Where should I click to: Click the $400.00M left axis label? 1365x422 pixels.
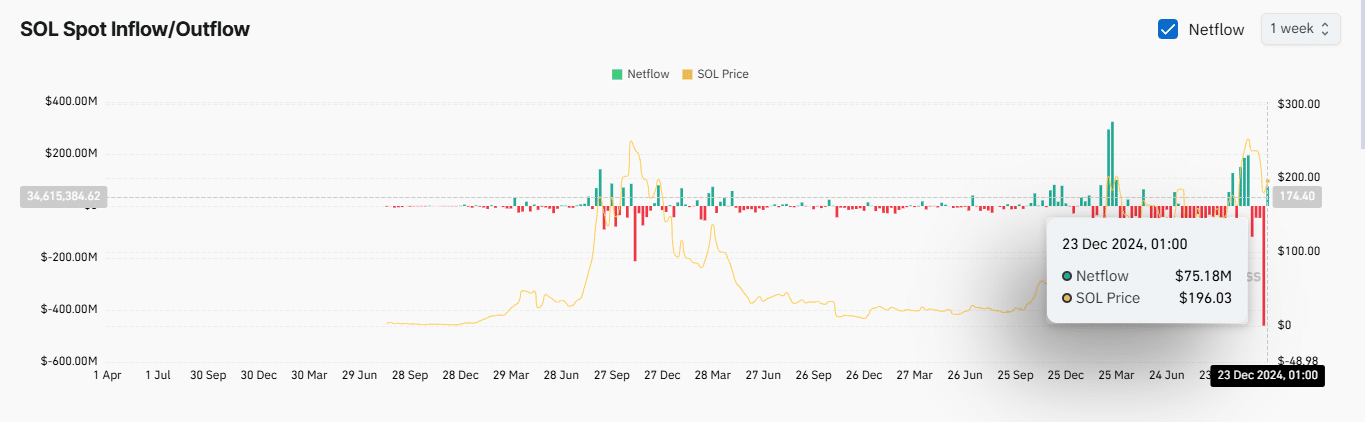pos(70,102)
